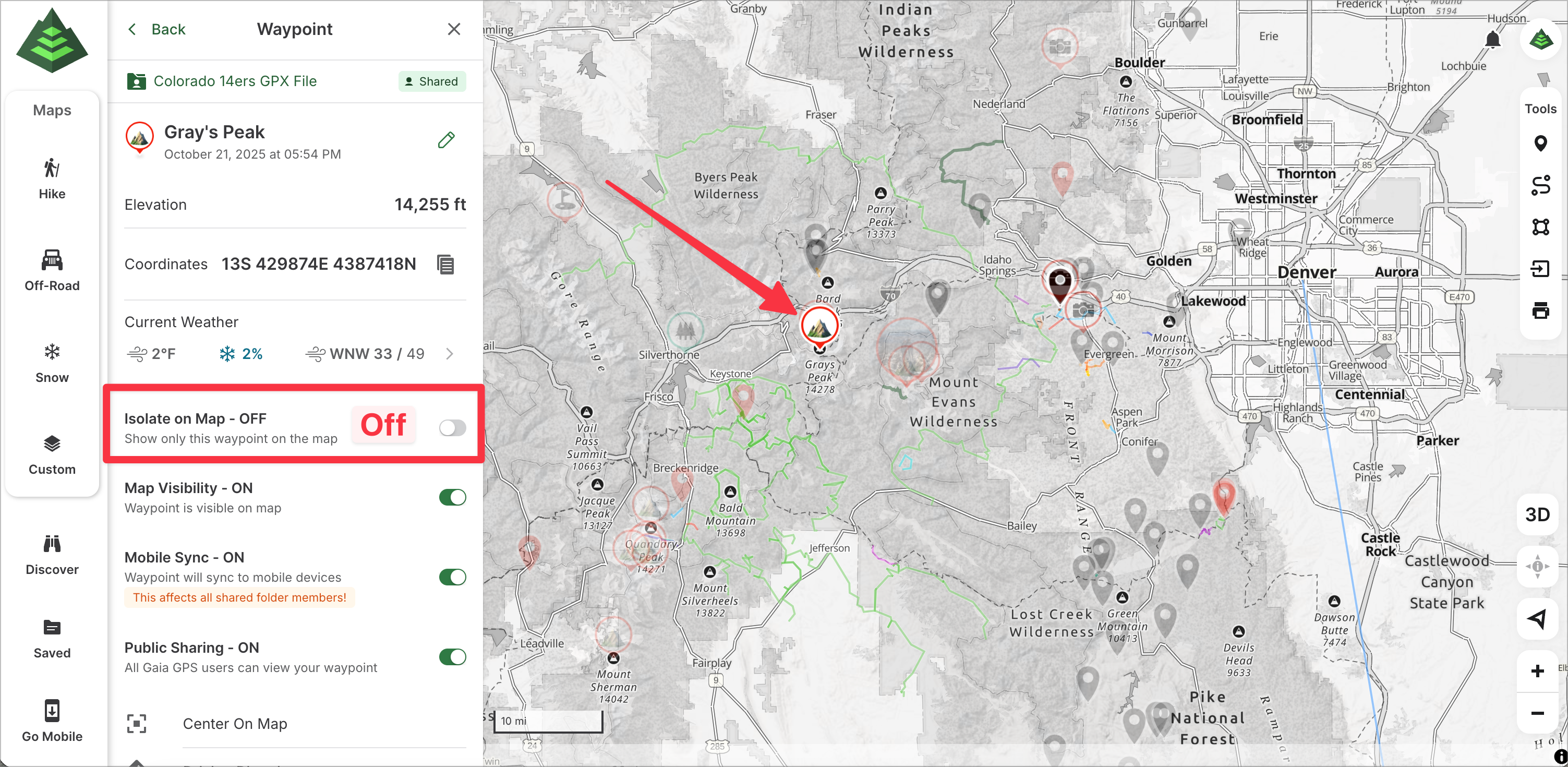Select the waypoint pin tool

click(1540, 143)
